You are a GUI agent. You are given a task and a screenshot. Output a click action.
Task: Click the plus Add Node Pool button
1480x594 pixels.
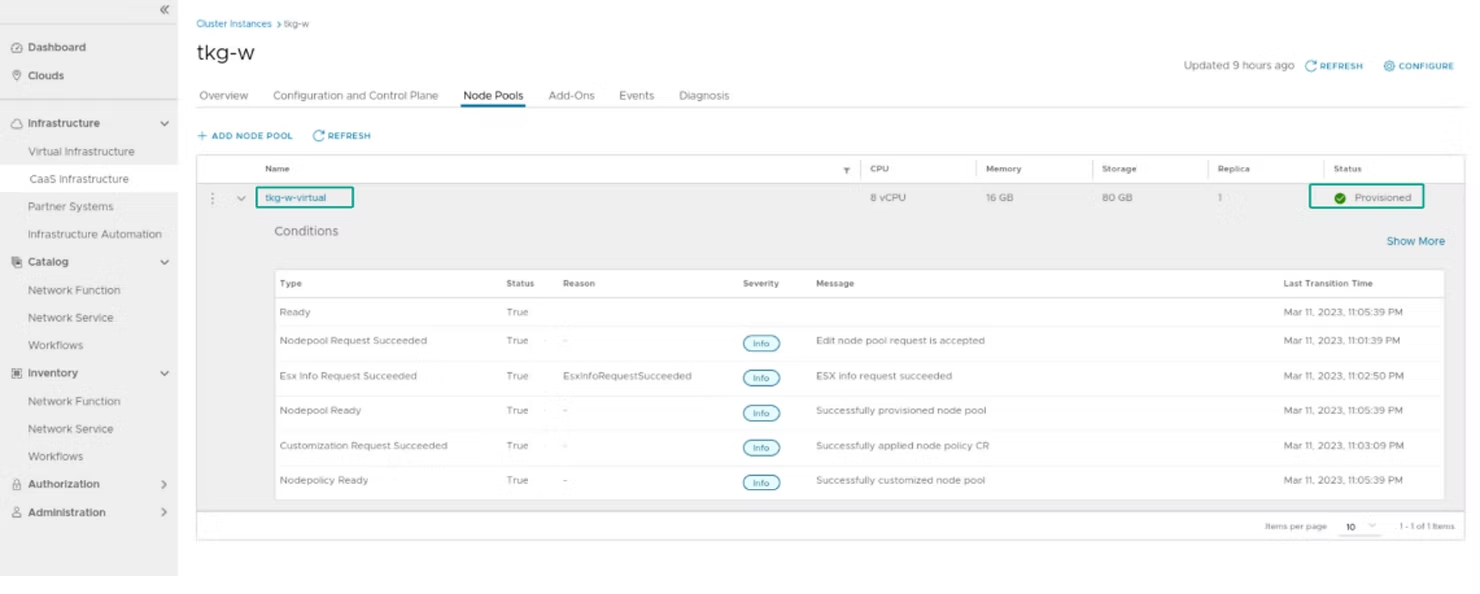[202, 136]
